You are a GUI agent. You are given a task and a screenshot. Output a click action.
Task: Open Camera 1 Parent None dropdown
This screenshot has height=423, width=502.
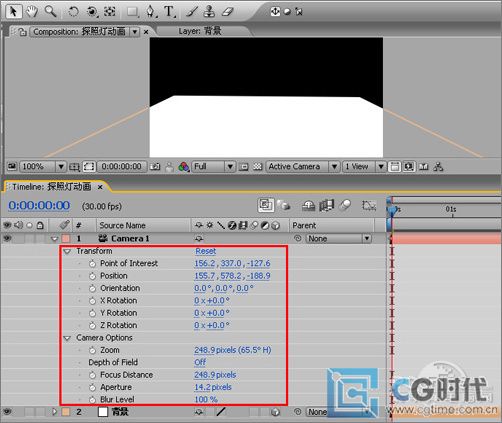point(338,238)
